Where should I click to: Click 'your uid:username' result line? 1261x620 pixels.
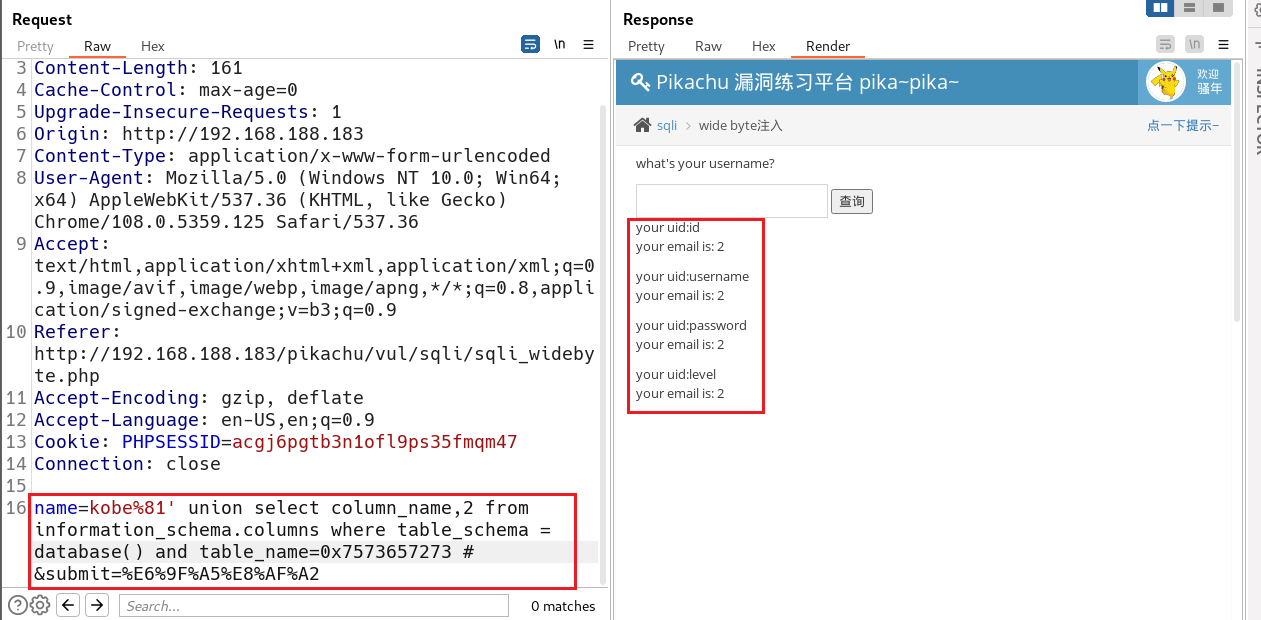(692, 277)
